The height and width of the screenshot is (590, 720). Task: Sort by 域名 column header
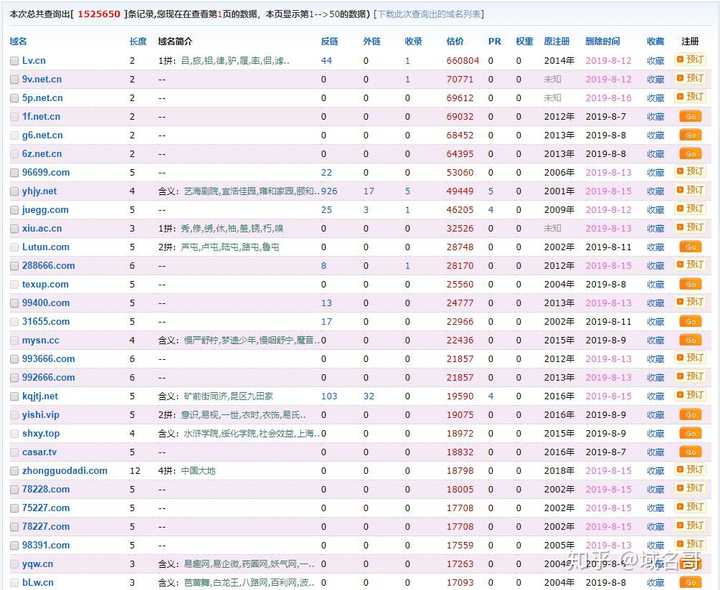click(18, 41)
